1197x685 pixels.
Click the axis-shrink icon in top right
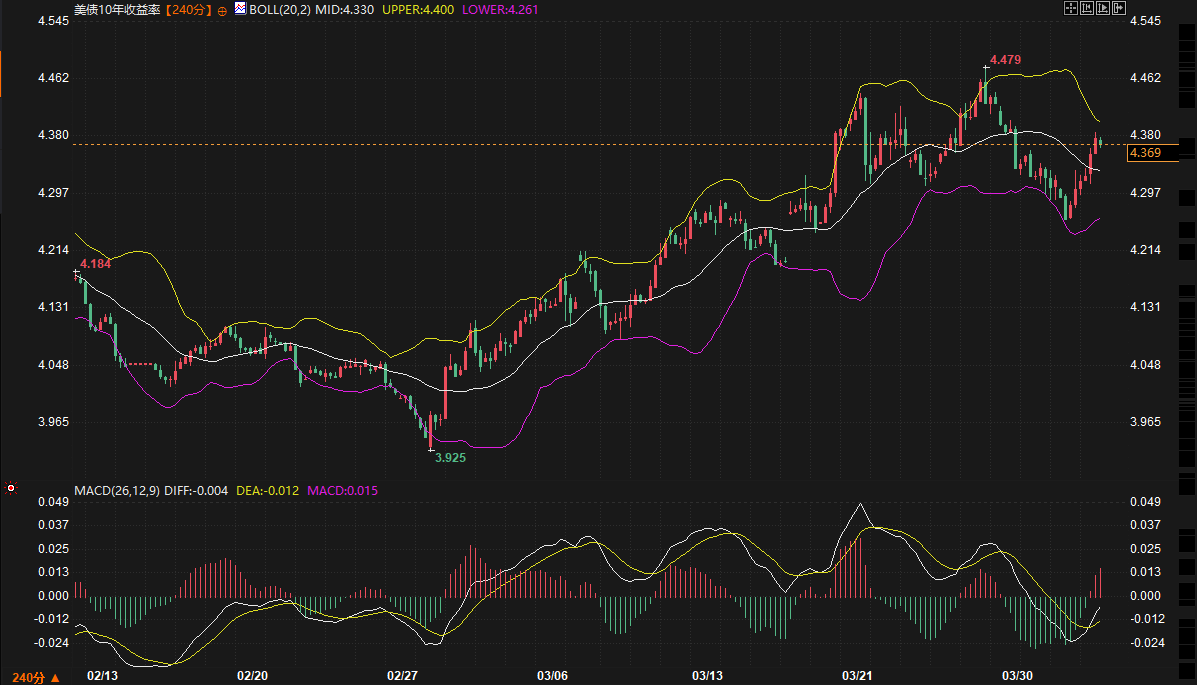click(x=1087, y=9)
